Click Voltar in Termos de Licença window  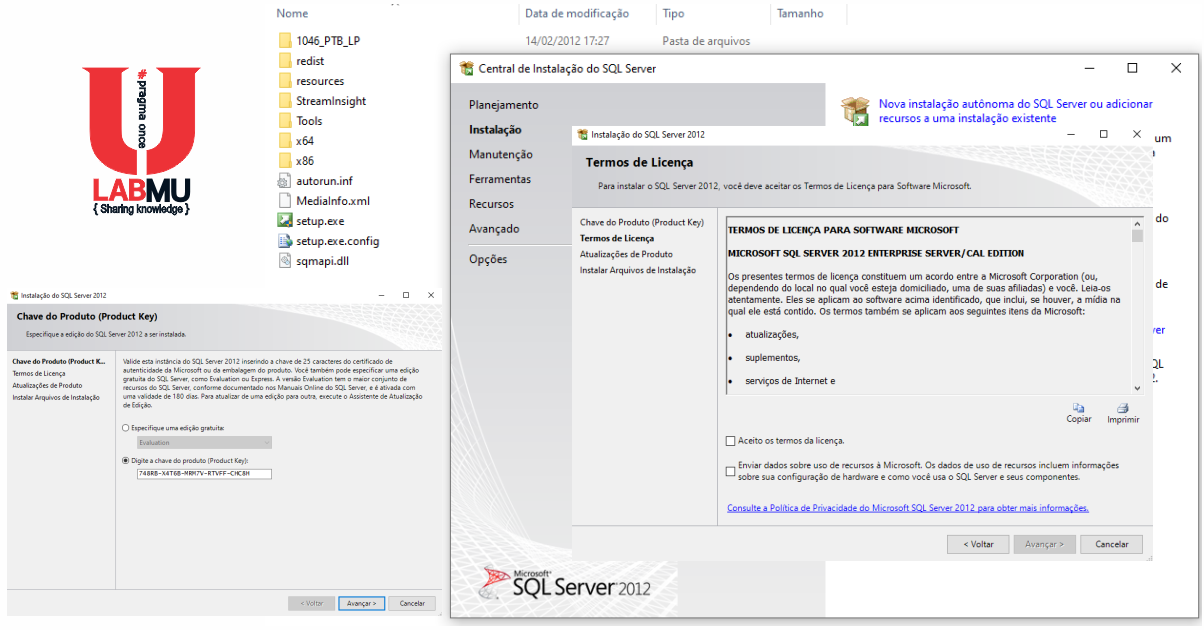[978, 544]
